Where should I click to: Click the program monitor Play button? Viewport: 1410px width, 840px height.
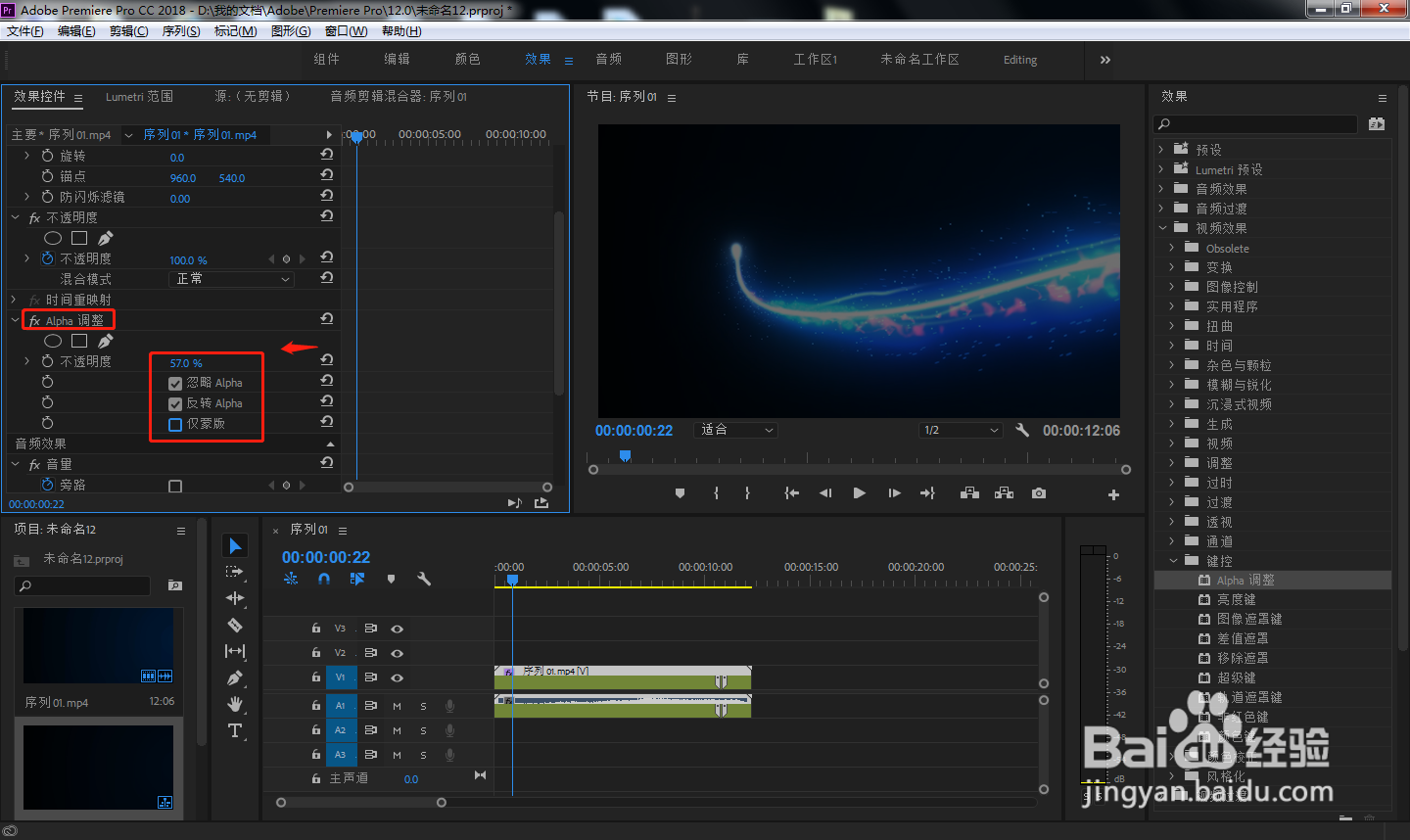tap(859, 493)
